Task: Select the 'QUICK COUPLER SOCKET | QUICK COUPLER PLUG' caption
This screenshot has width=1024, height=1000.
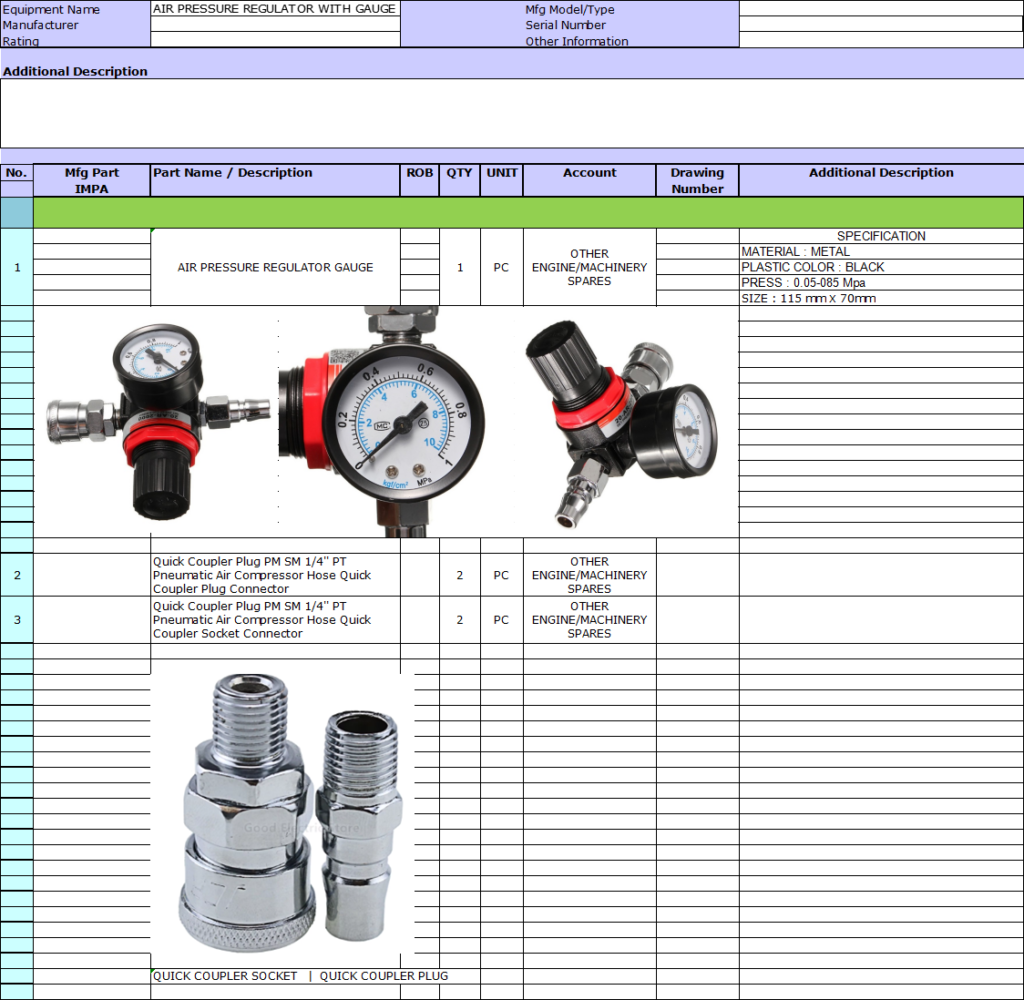Action: click(x=300, y=976)
